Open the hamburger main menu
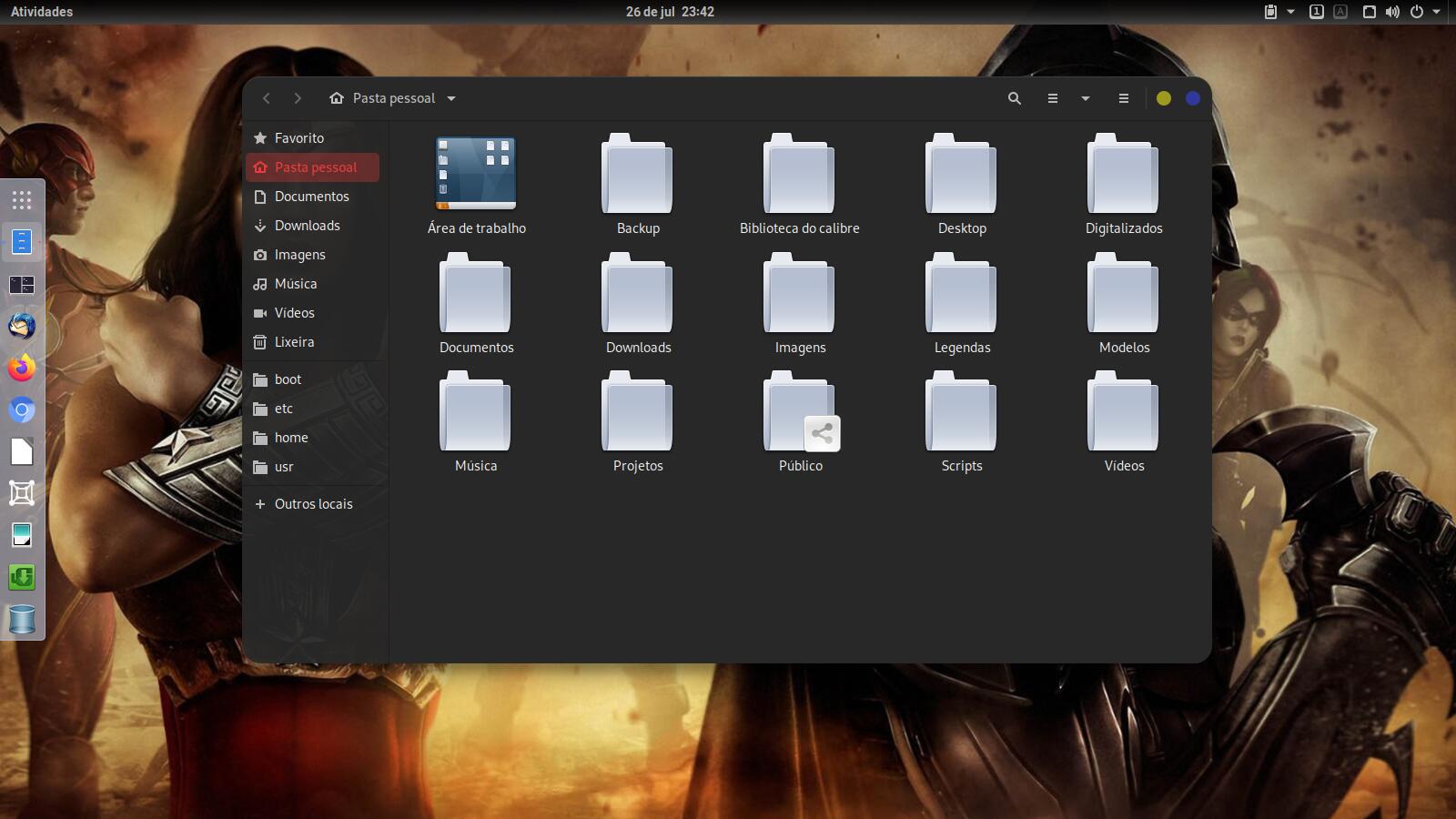The width and height of the screenshot is (1456, 819). pos(1123,98)
